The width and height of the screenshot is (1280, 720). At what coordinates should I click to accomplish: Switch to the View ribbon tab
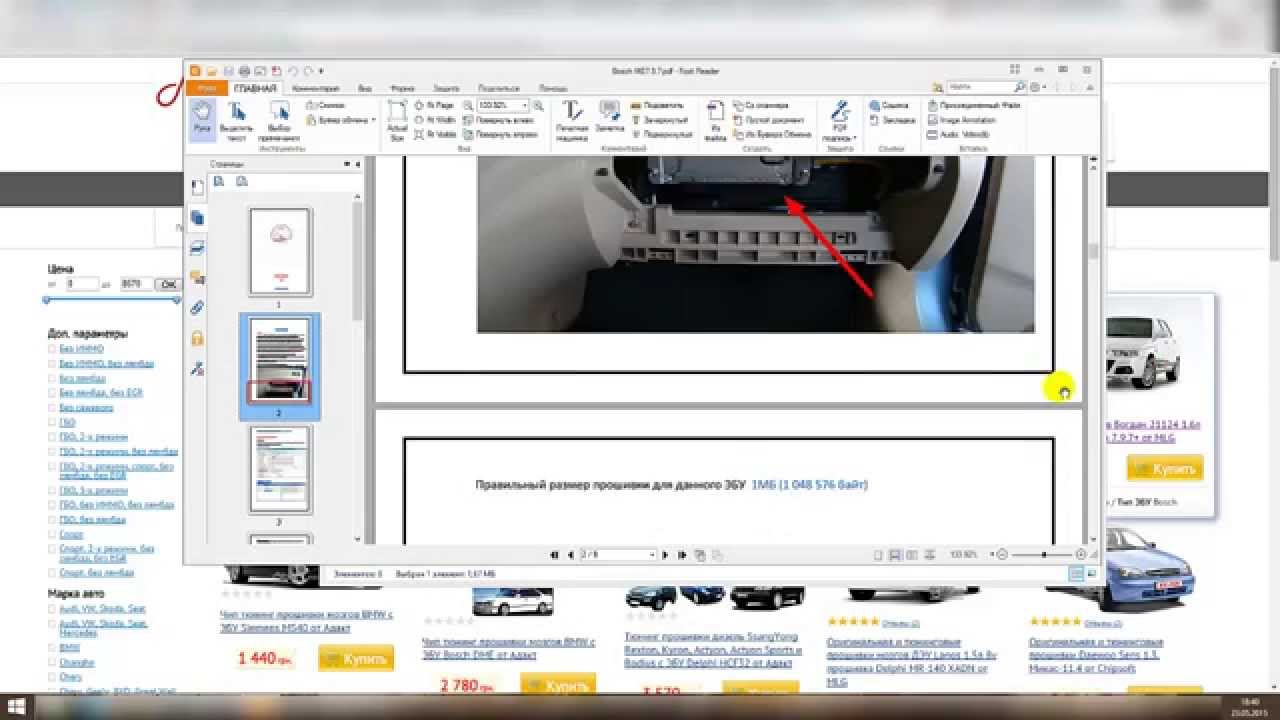(x=366, y=88)
